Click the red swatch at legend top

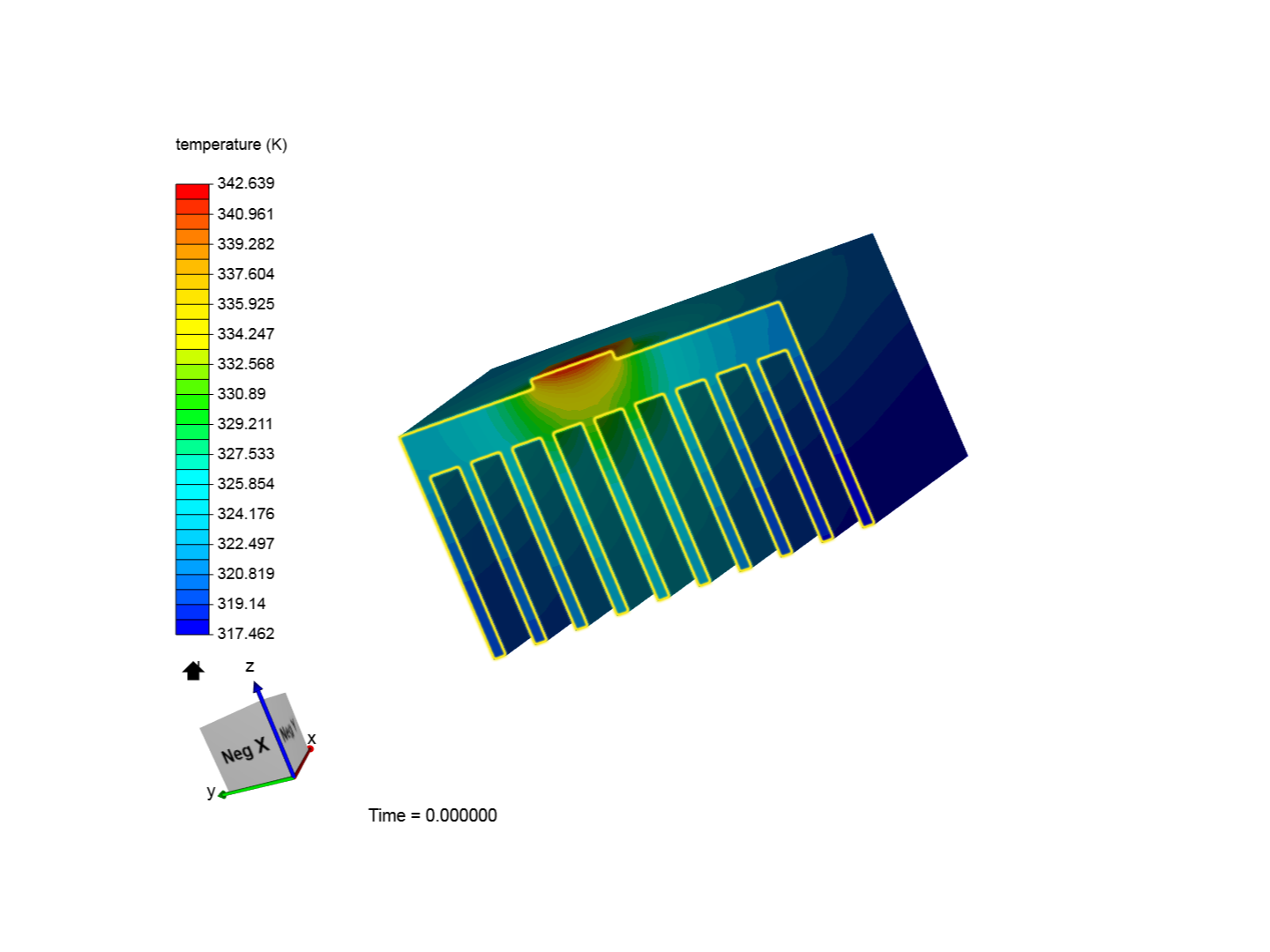(192, 191)
